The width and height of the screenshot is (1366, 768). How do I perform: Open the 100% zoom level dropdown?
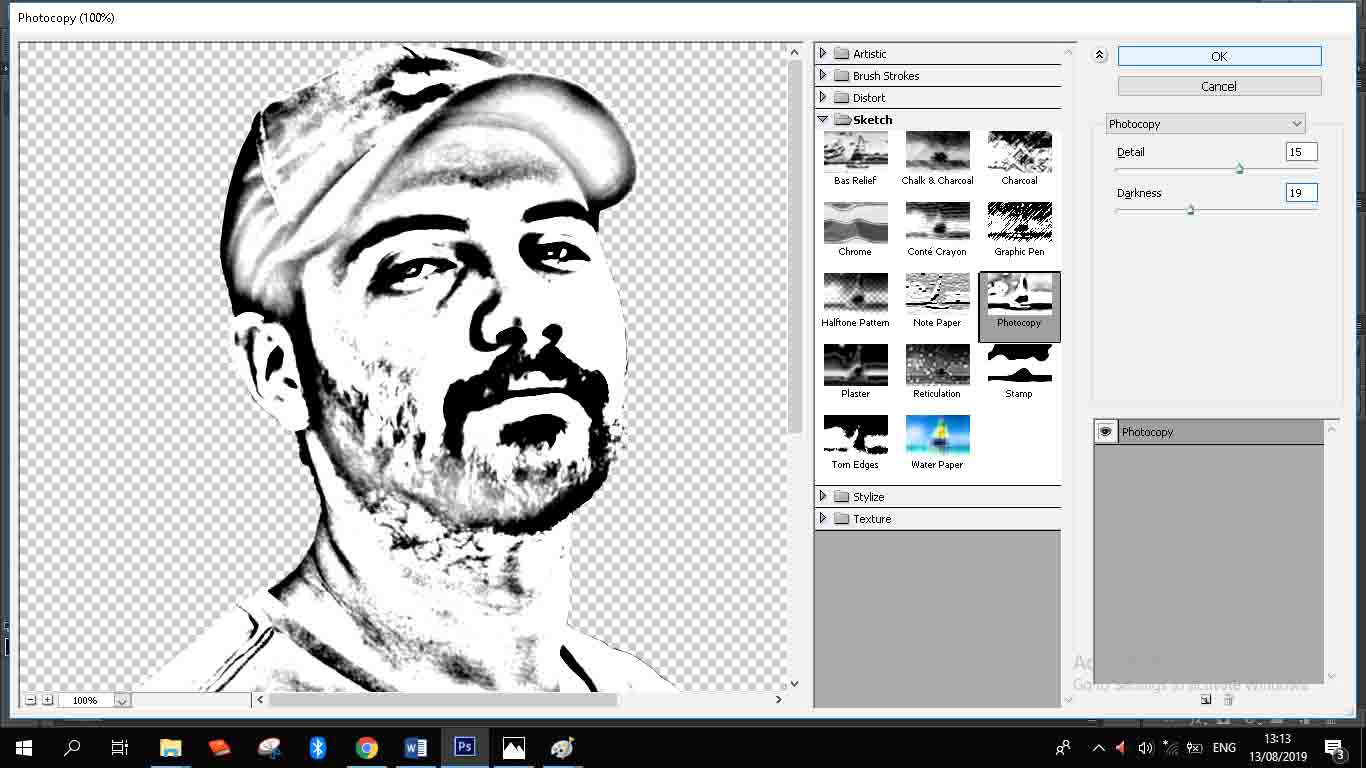[x=121, y=701]
